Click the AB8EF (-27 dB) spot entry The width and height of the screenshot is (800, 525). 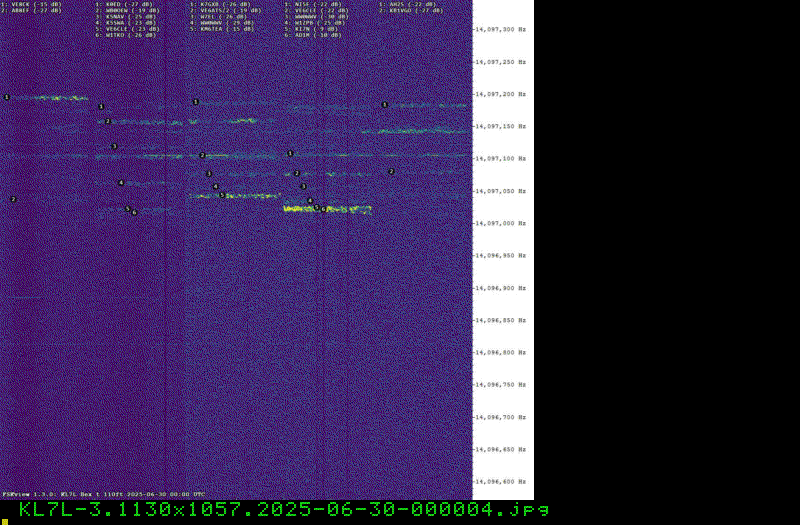pos(31,10)
